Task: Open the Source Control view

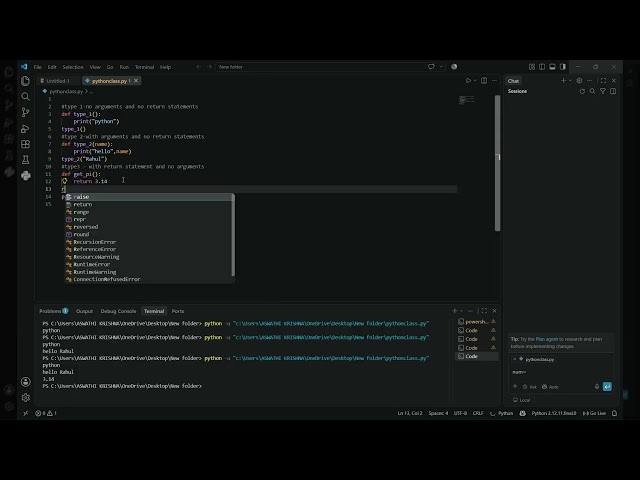Action: (x=25, y=112)
